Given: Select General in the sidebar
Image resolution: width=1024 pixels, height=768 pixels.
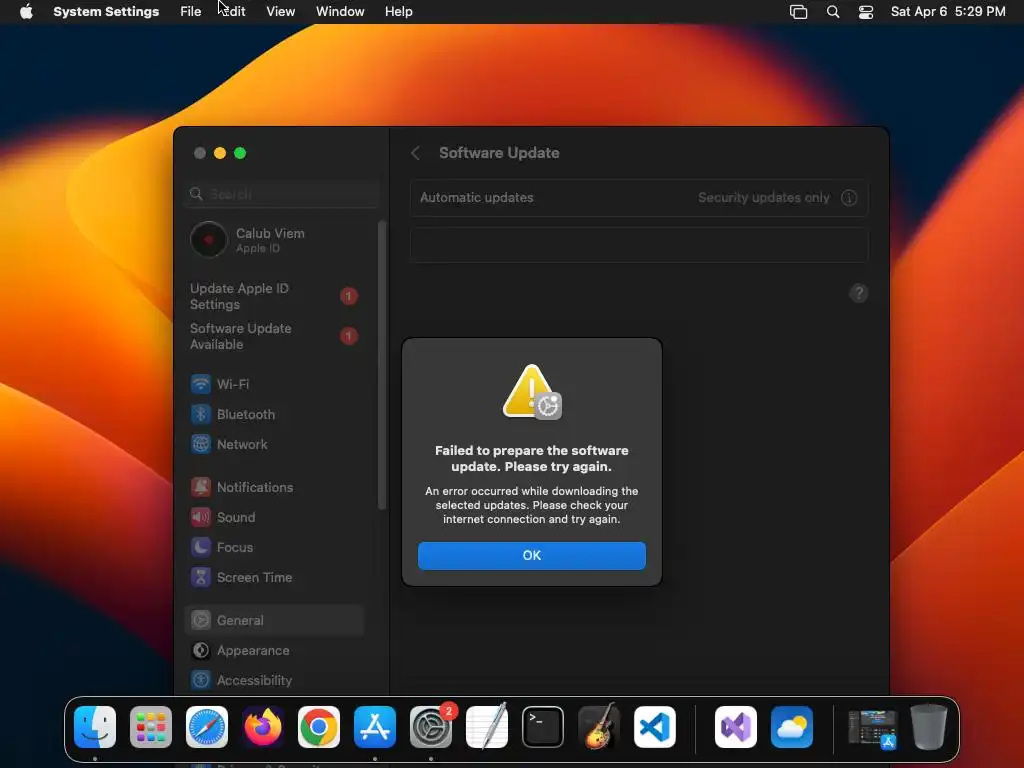Looking at the screenshot, I should (x=274, y=620).
